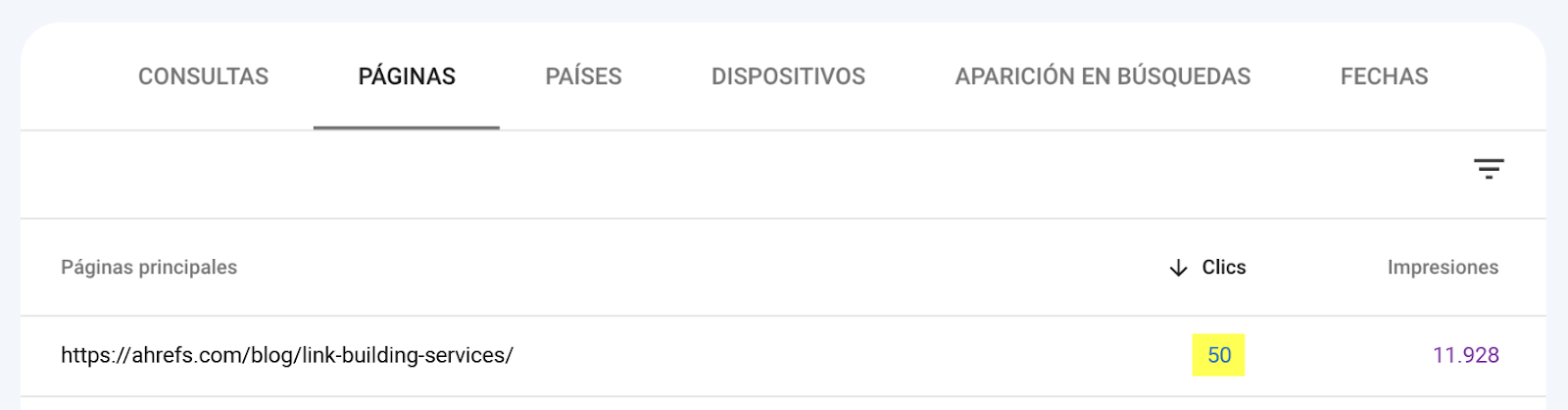
Task: Click the descending sort arrow beside Clics
Action: (x=1178, y=268)
